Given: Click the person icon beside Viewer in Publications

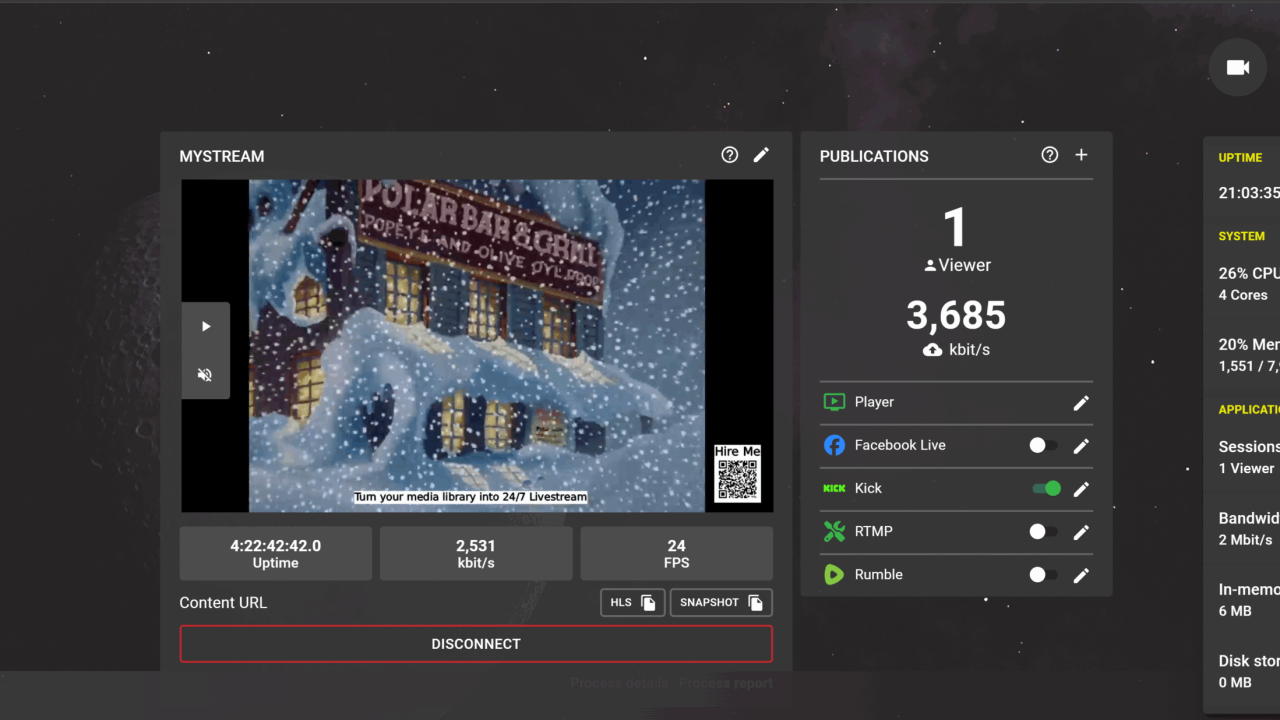Looking at the screenshot, I should pos(930,266).
